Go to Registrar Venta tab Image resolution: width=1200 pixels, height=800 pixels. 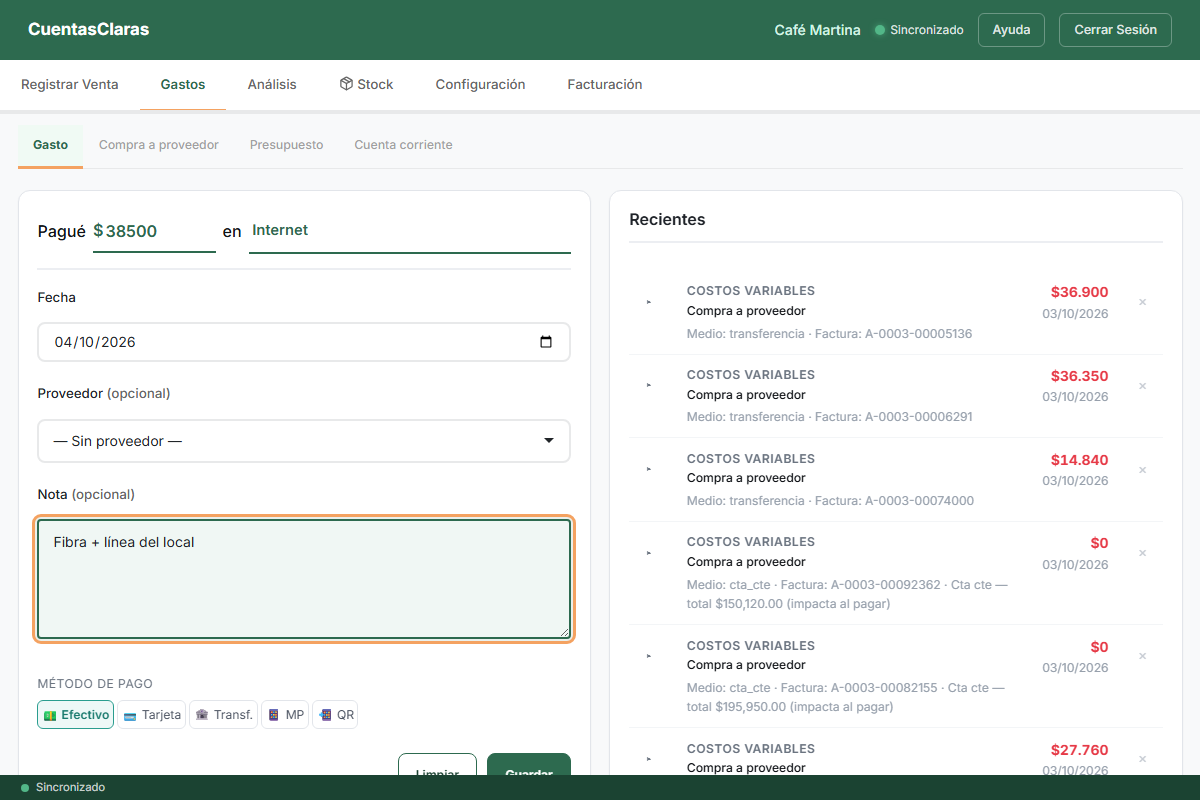(x=70, y=85)
